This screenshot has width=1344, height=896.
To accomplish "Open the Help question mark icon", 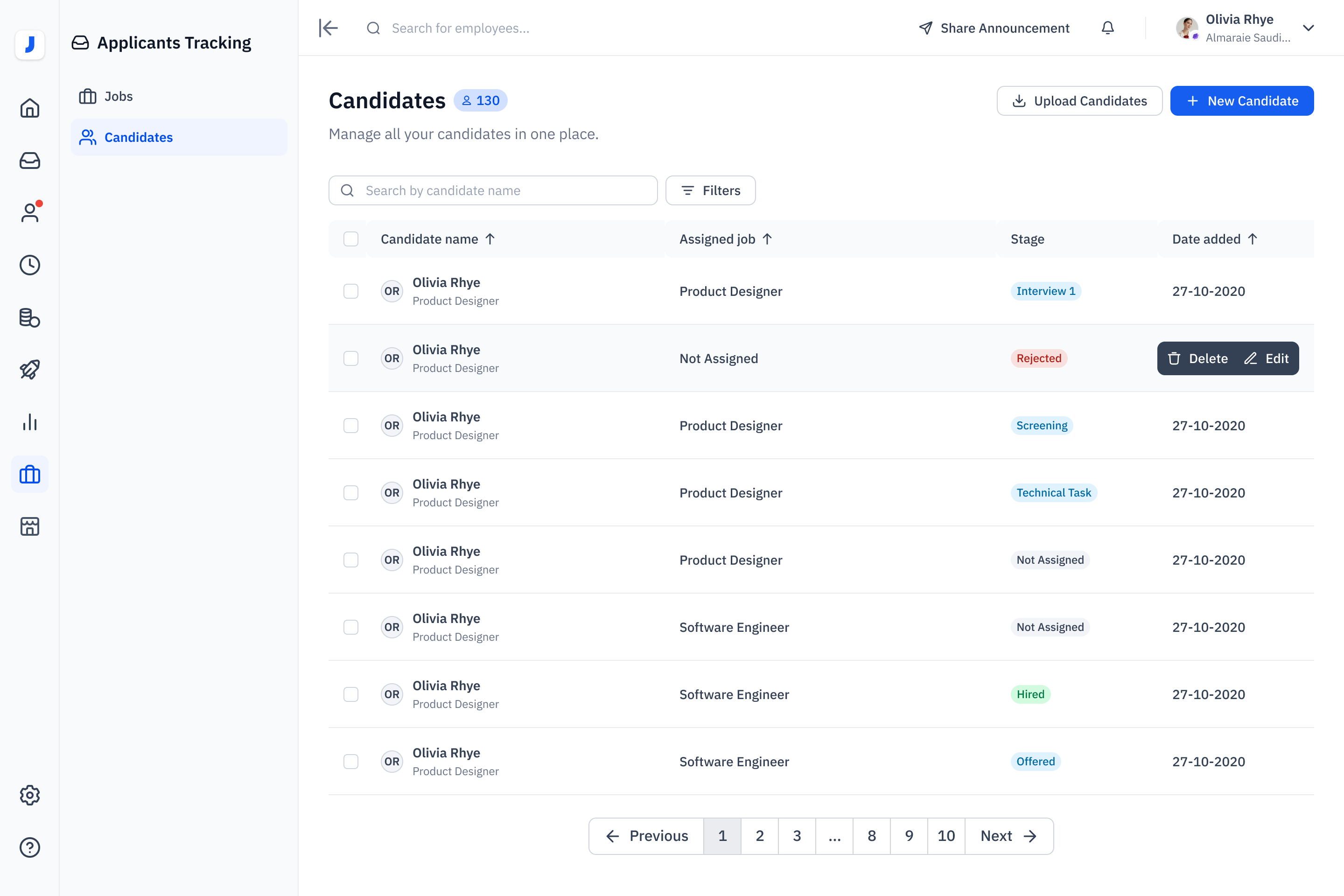I will pos(30,847).
